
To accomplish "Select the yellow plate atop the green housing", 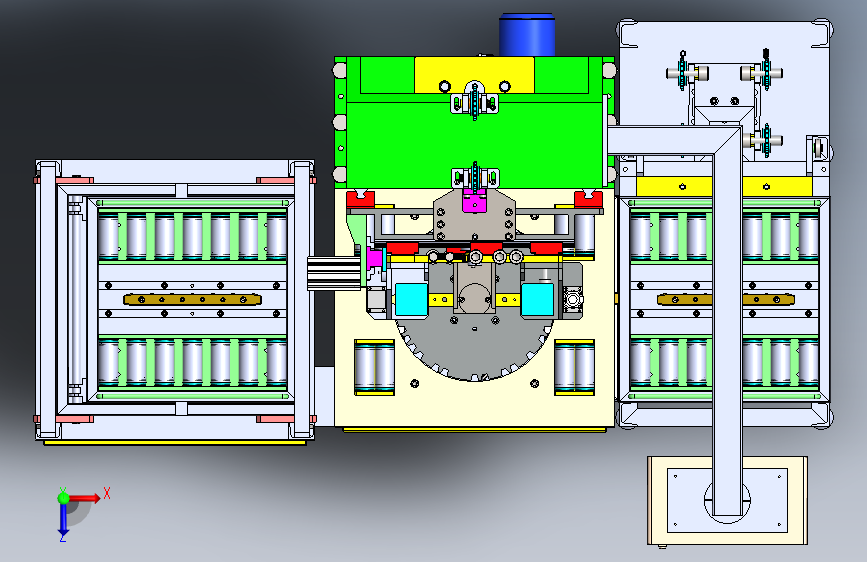I will pos(474,75).
